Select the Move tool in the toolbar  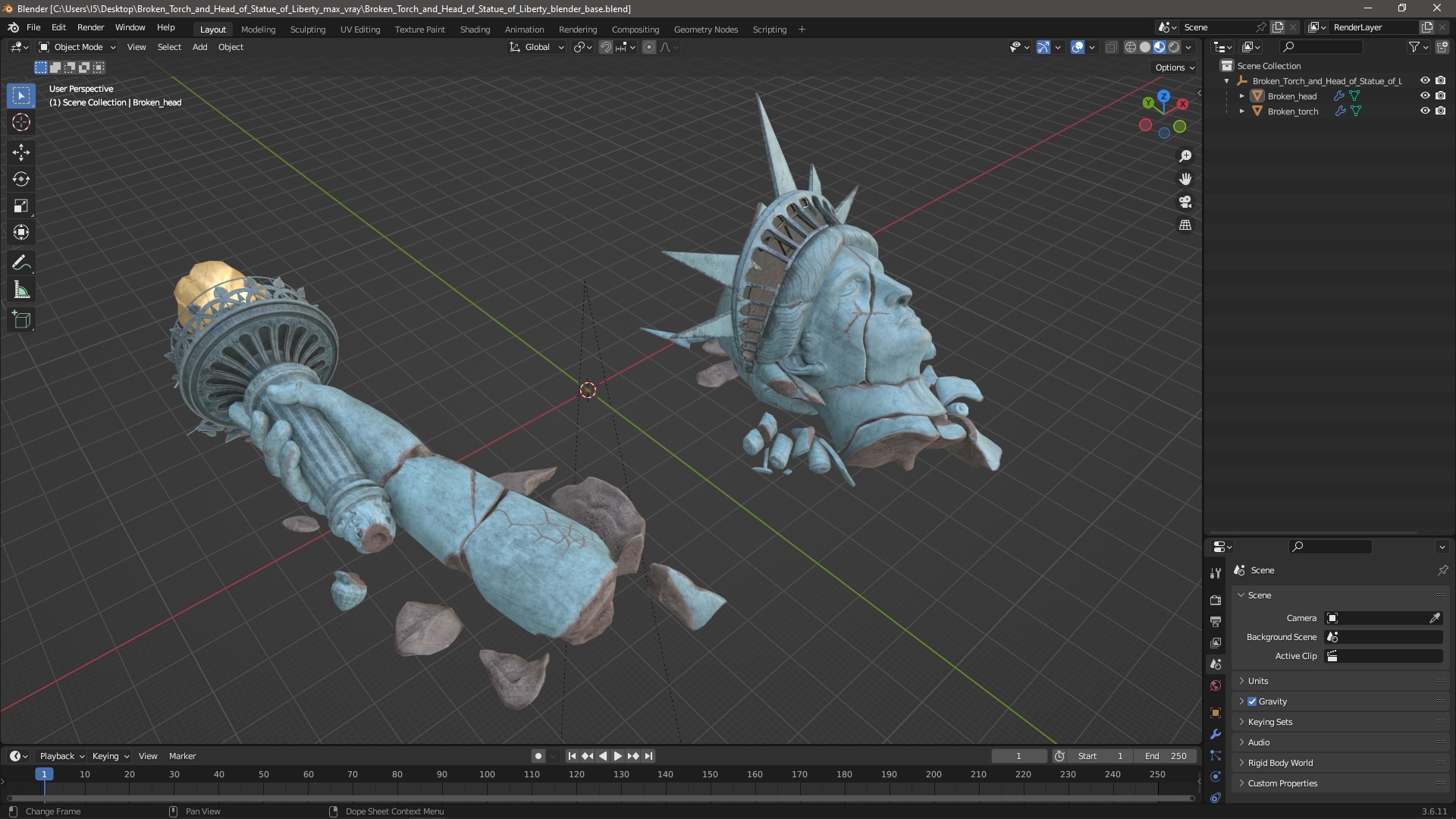[x=21, y=152]
